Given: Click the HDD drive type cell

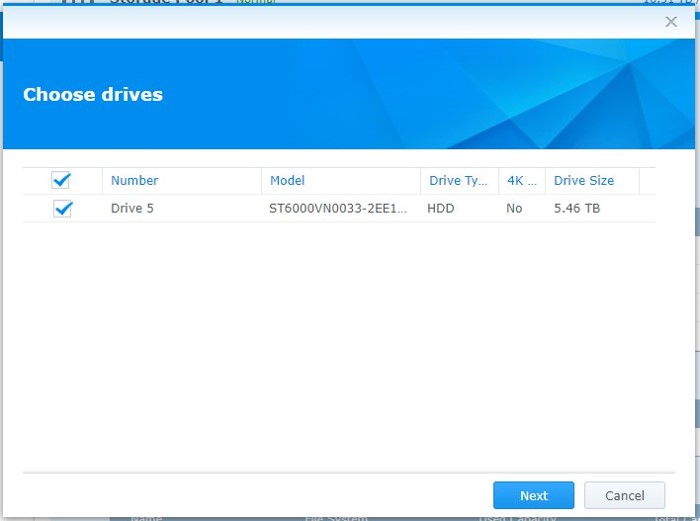Looking at the screenshot, I should pos(441,208).
